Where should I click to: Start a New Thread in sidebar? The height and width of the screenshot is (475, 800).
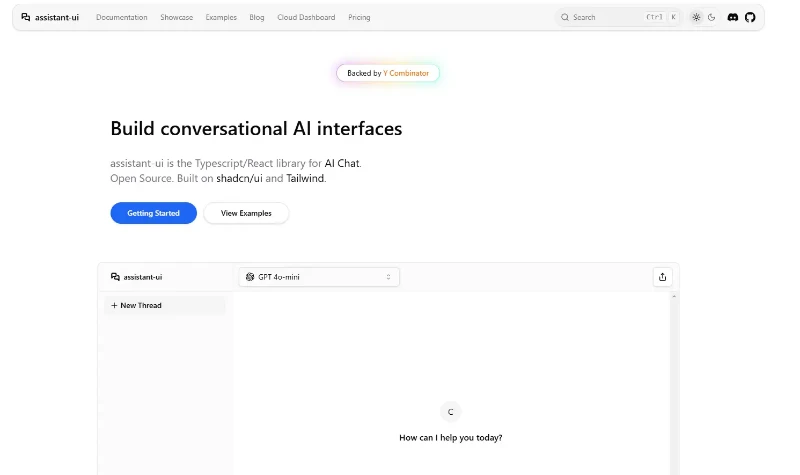164,306
